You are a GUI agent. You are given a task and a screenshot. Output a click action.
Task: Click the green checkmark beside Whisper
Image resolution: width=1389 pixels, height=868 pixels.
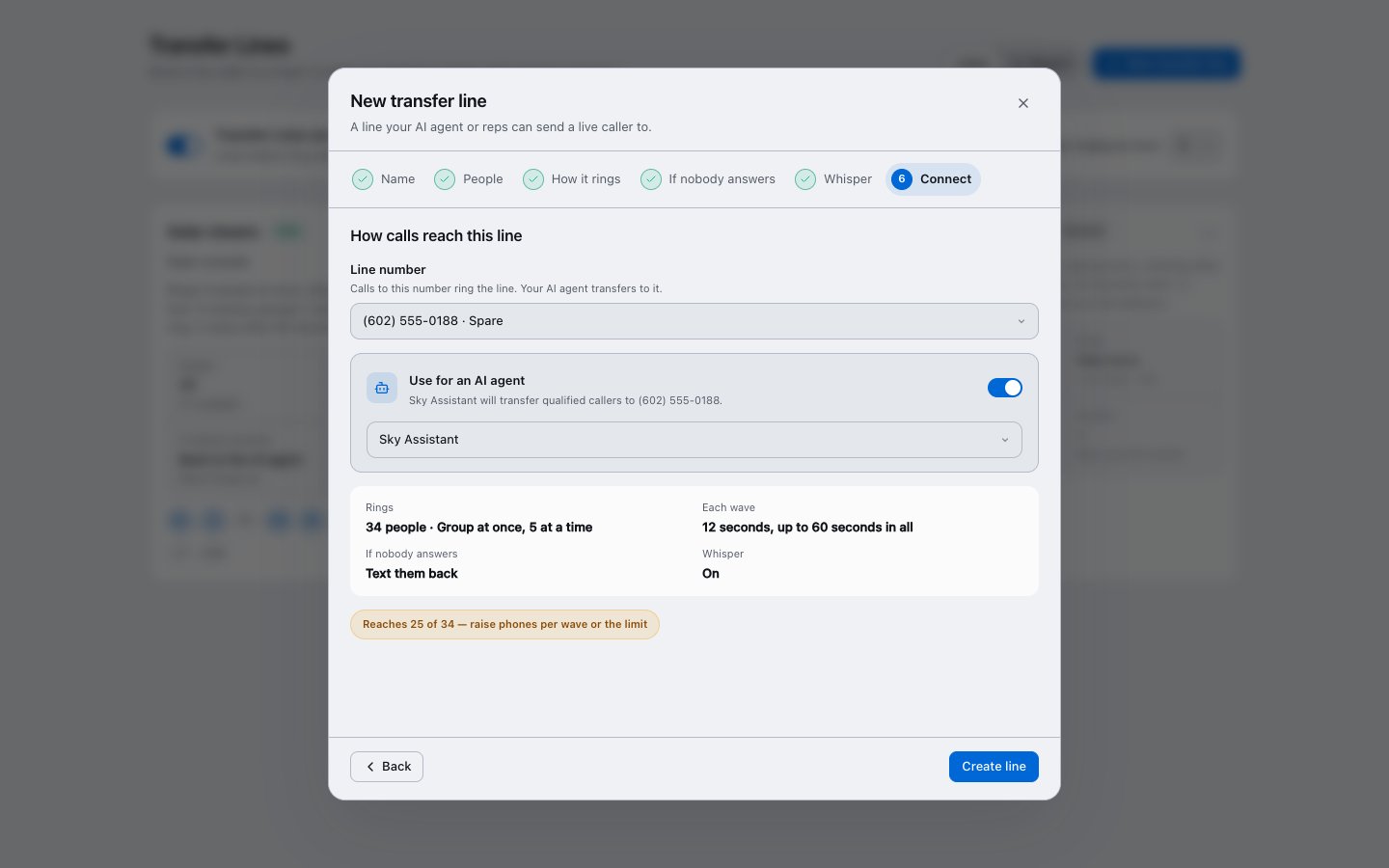click(805, 179)
